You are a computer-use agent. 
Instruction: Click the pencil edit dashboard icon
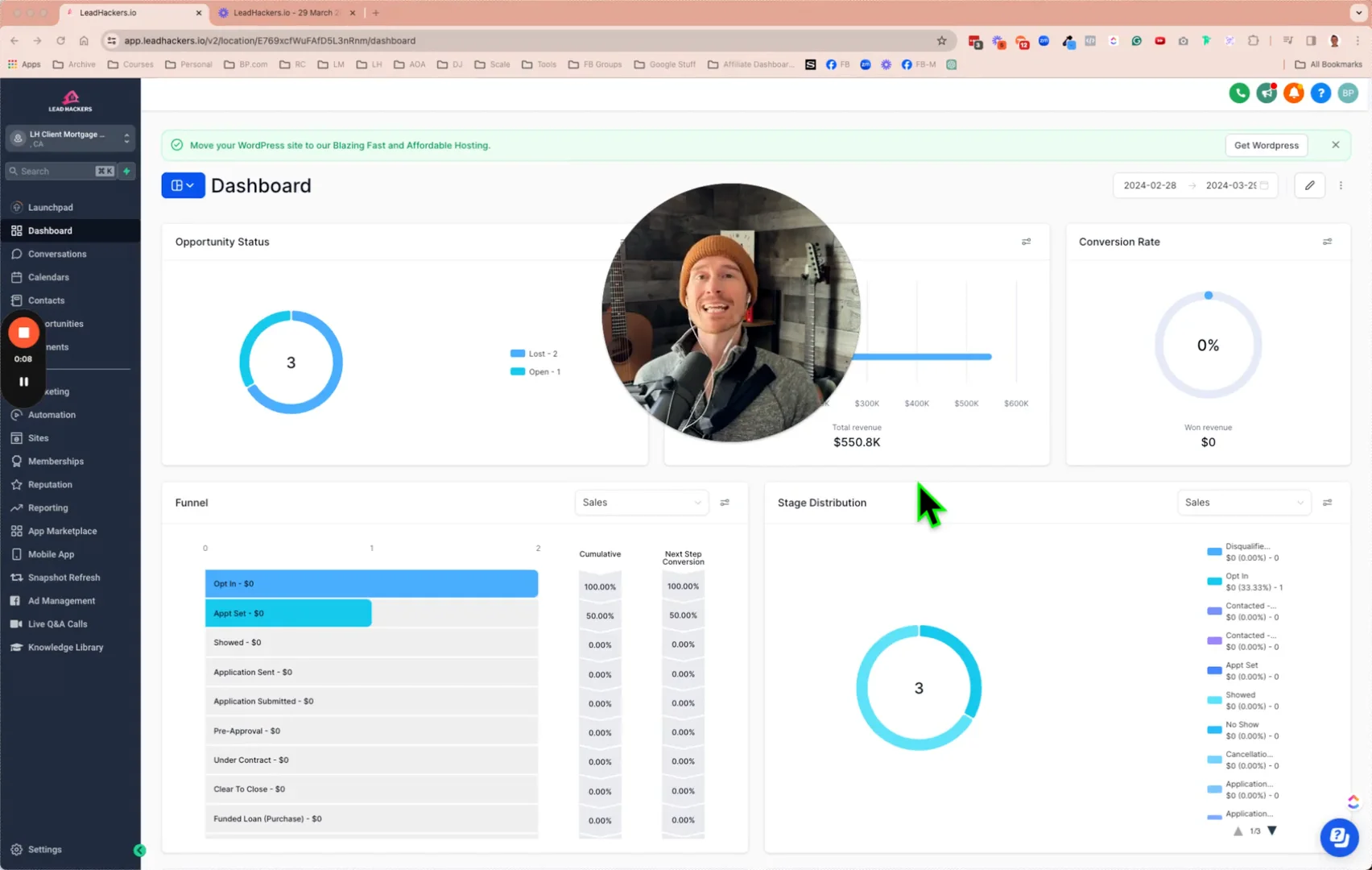point(1310,185)
